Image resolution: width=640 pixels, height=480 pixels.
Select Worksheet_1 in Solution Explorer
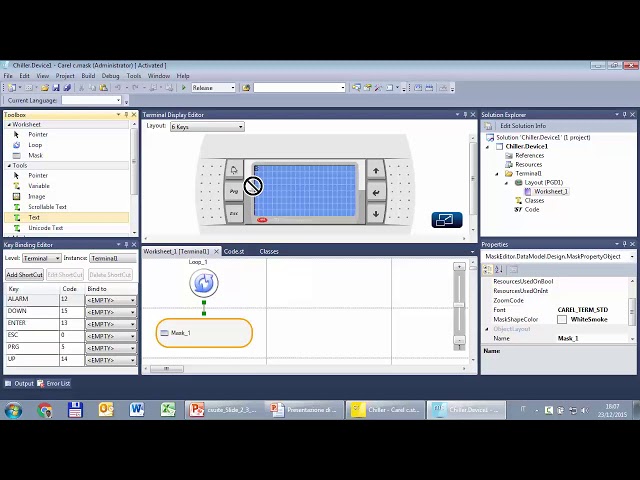(x=550, y=191)
